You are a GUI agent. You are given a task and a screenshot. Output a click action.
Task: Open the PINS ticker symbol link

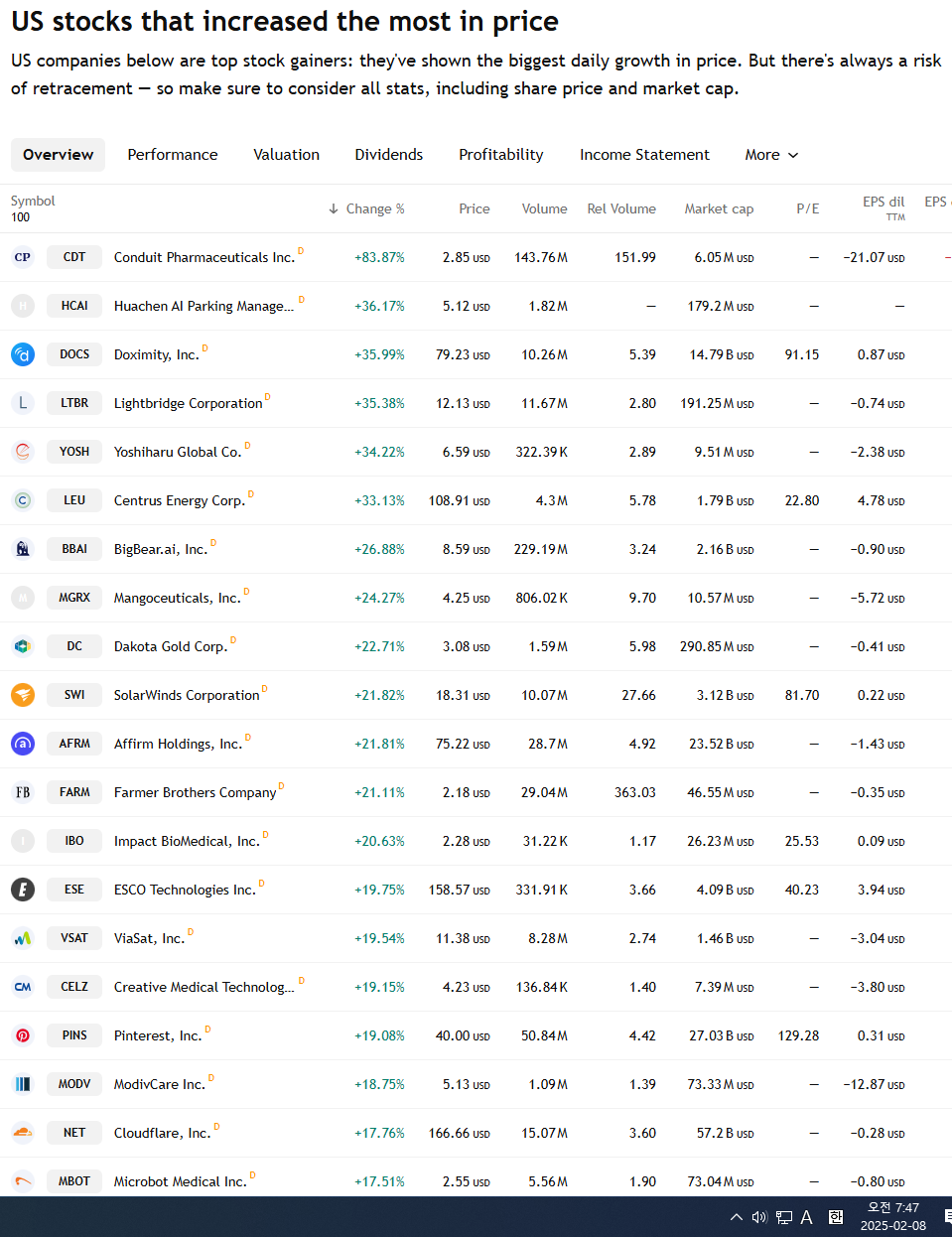[74, 1035]
